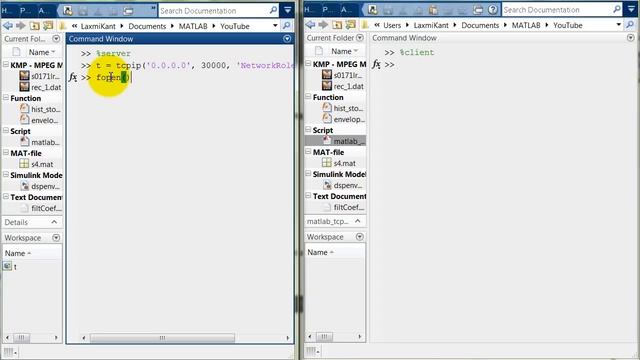The height and width of the screenshot is (360, 640).
Task: Click switch windows icon in left window toolbar
Action: tap(128, 11)
